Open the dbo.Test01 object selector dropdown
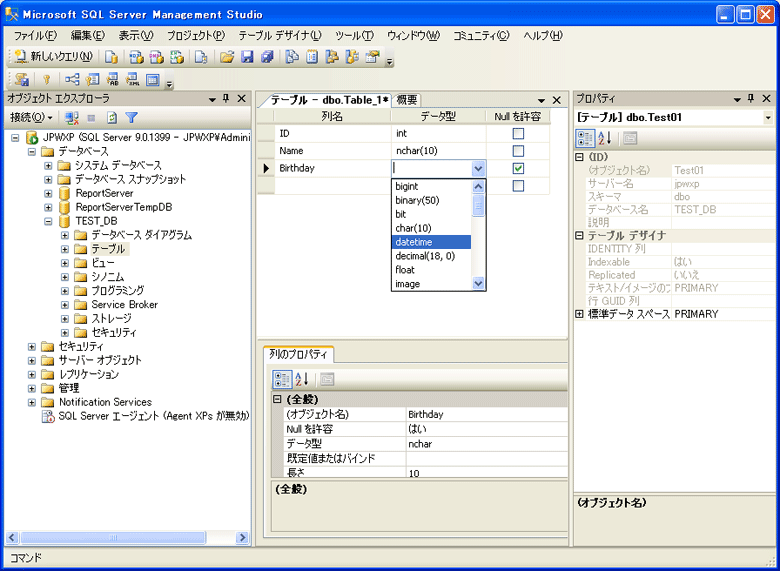Image resolution: width=780 pixels, height=571 pixels. (769, 118)
